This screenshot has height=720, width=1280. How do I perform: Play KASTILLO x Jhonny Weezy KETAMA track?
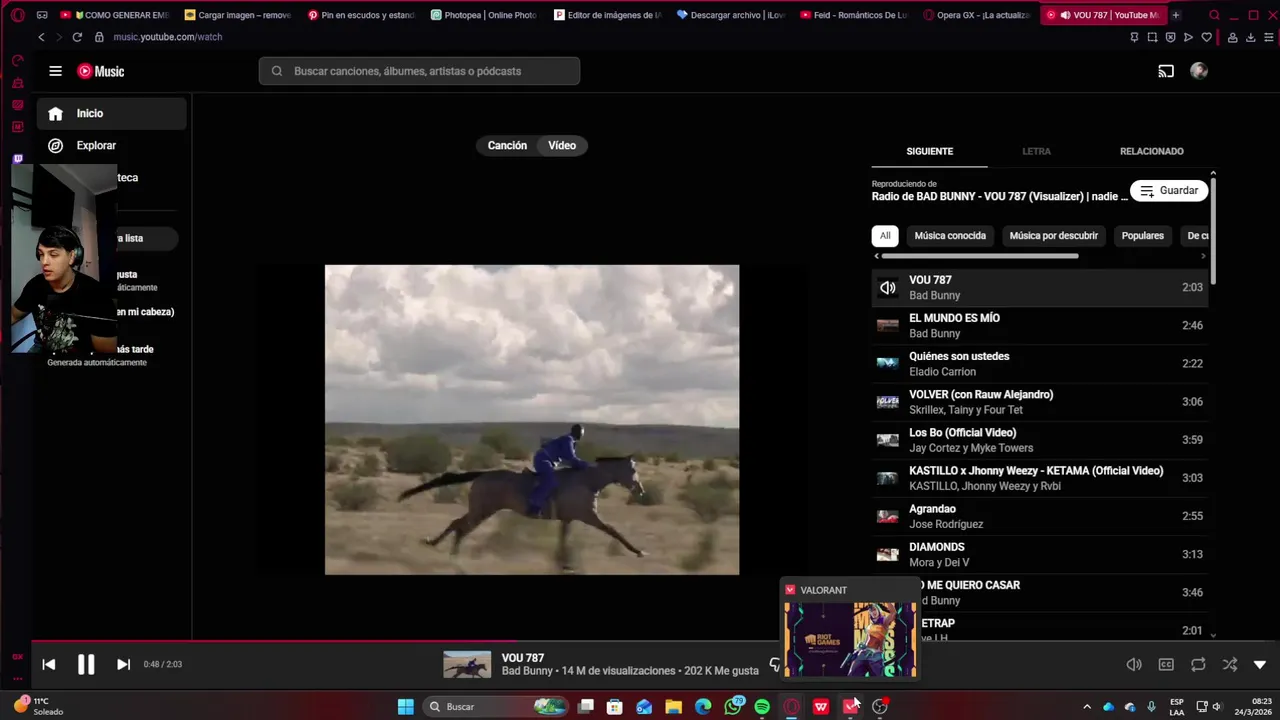click(1040, 478)
